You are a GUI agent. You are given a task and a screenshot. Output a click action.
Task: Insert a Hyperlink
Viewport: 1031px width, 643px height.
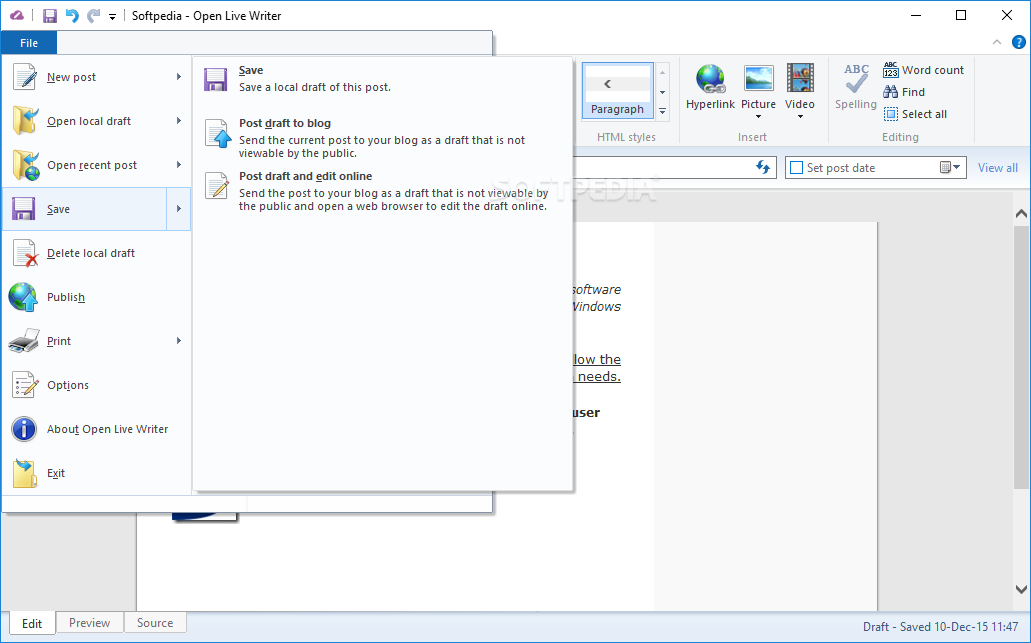tap(710, 87)
